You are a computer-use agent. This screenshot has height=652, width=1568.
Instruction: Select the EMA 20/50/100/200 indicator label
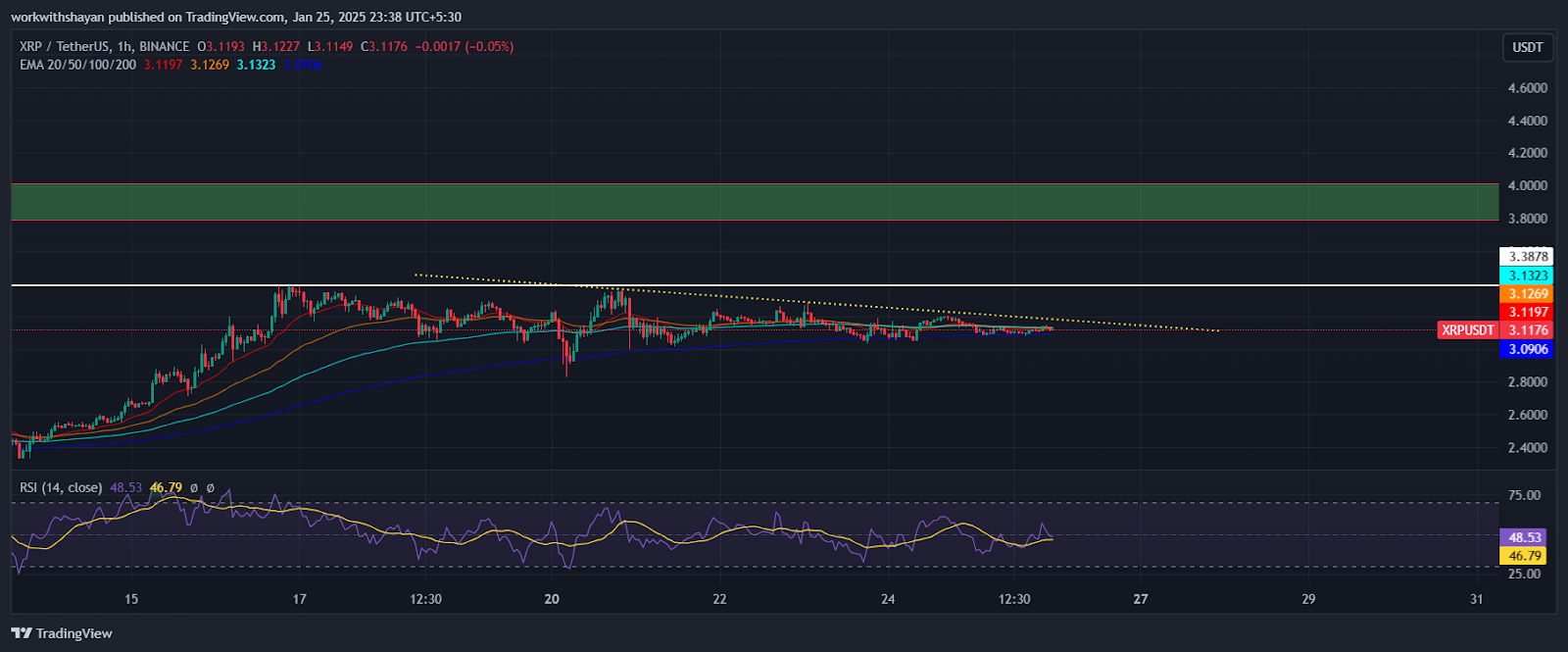77,65
